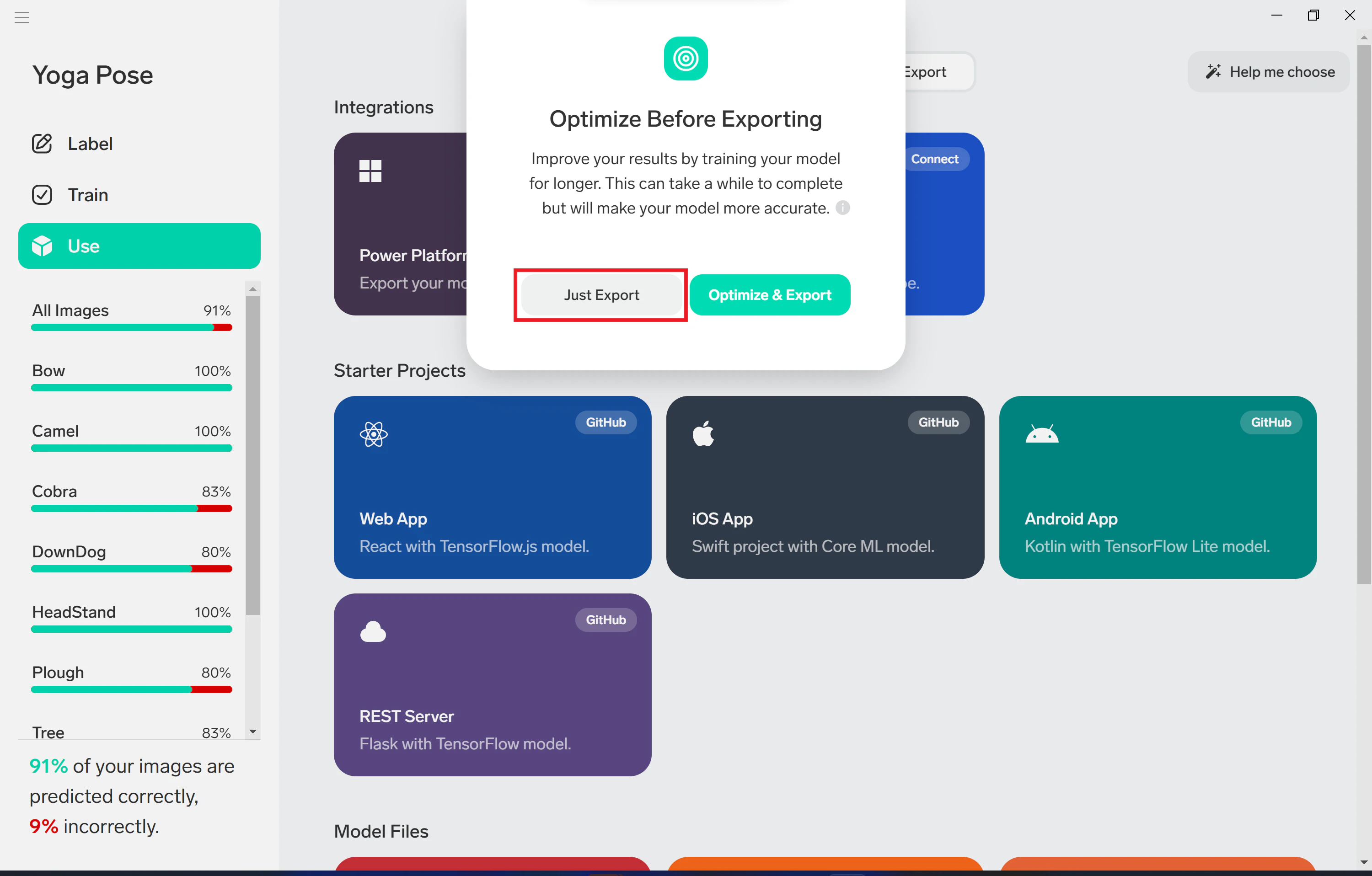Select the HeadStand label row
Image resolution: width=1372 pixels, height=876 pixels.
(x=132, y=618)
